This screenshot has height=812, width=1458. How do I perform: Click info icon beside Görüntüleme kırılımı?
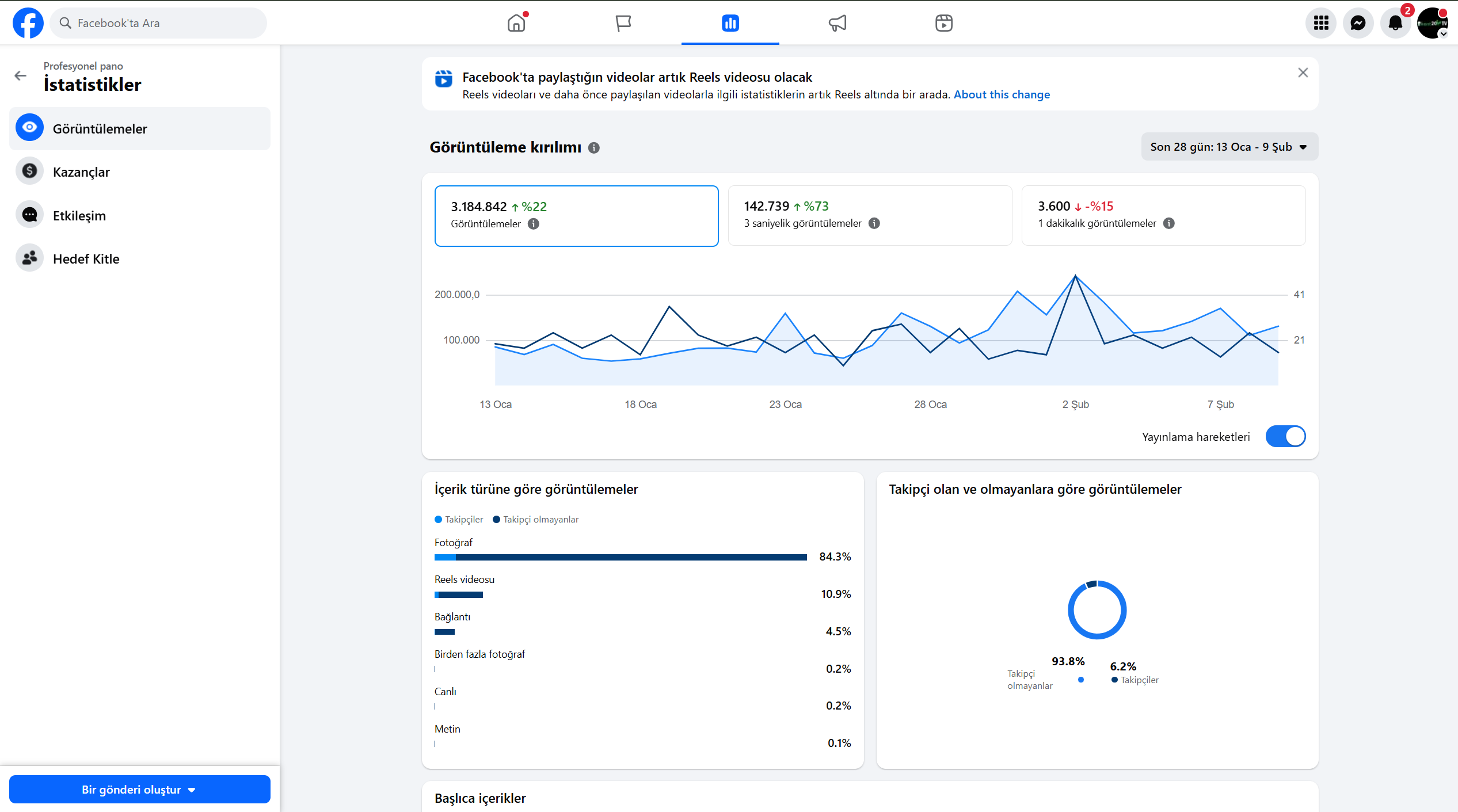tap(594, 148)
